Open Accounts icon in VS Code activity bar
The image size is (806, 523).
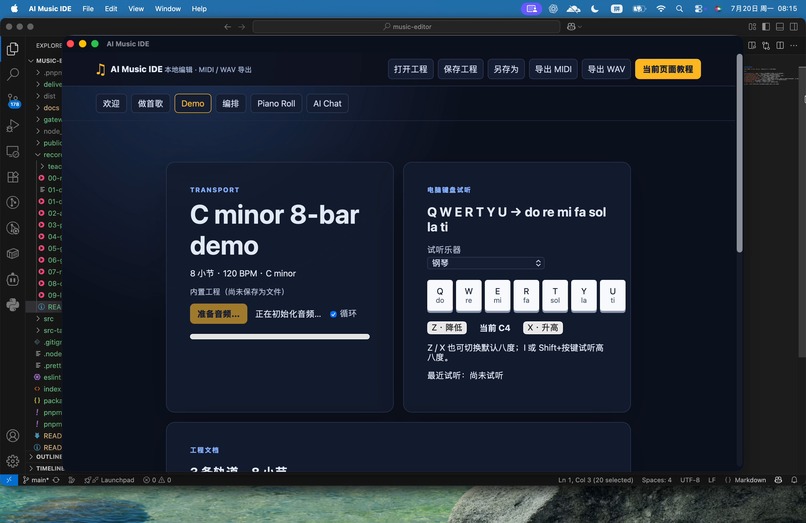13,436
